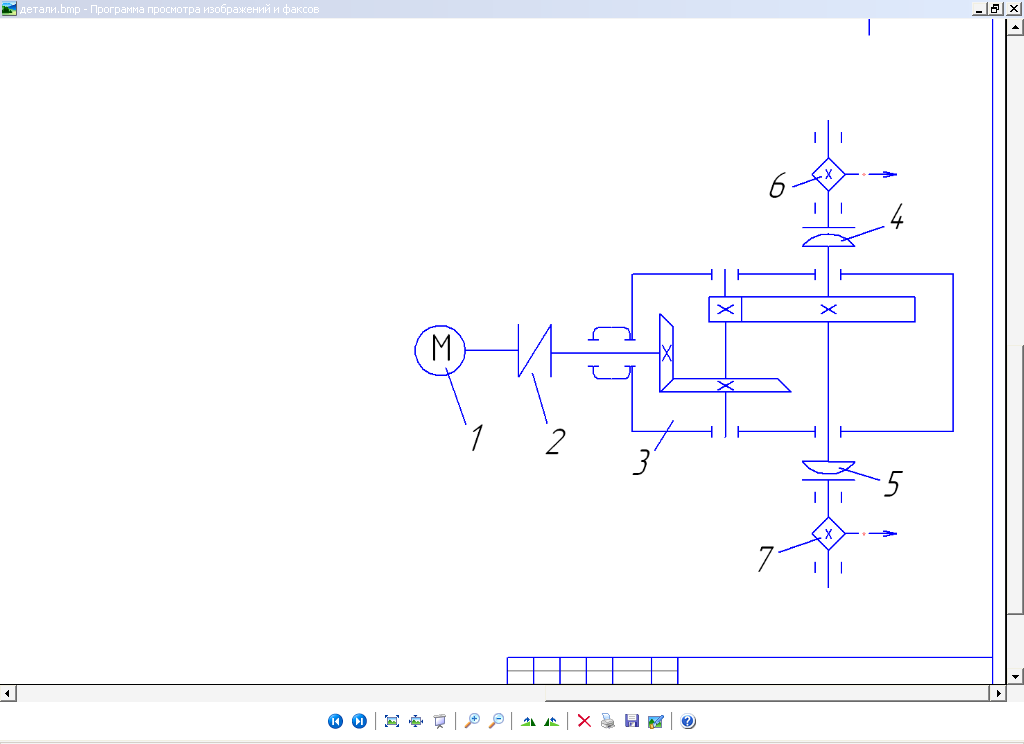
Task: Fit image to window with Best Fit
Action: (x=392, y=721)
